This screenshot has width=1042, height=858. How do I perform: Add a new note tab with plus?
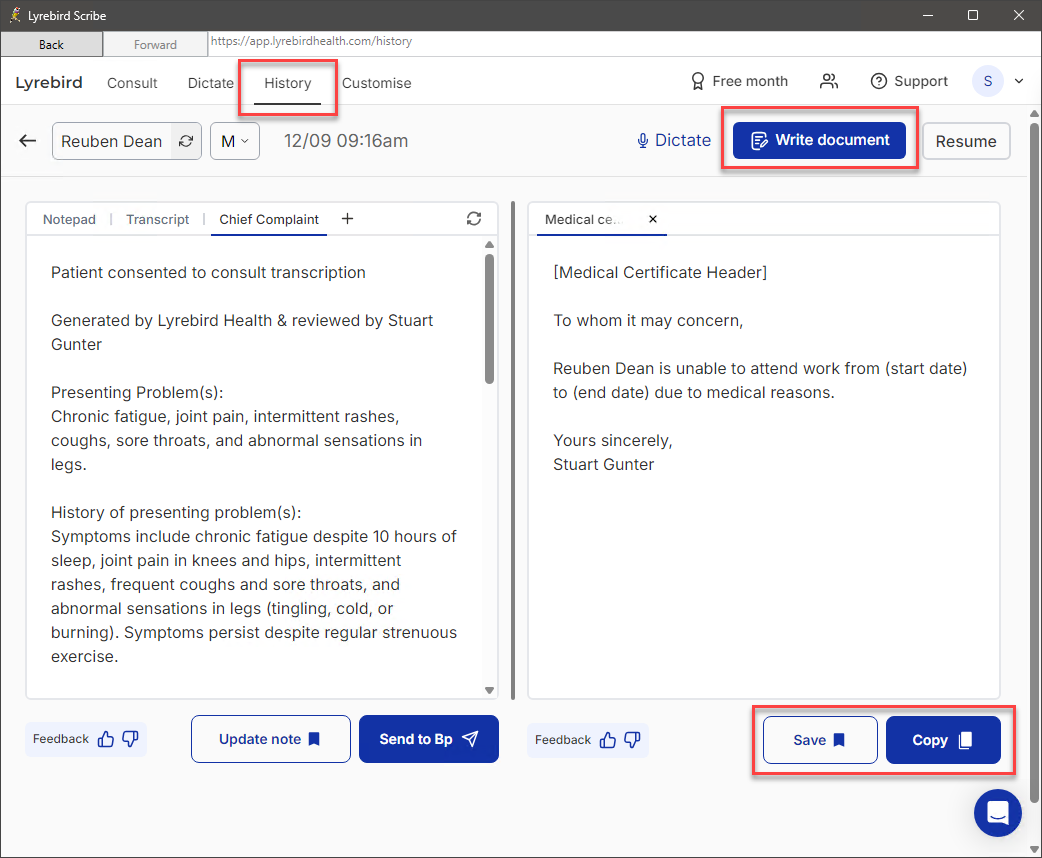coord(347,219)
